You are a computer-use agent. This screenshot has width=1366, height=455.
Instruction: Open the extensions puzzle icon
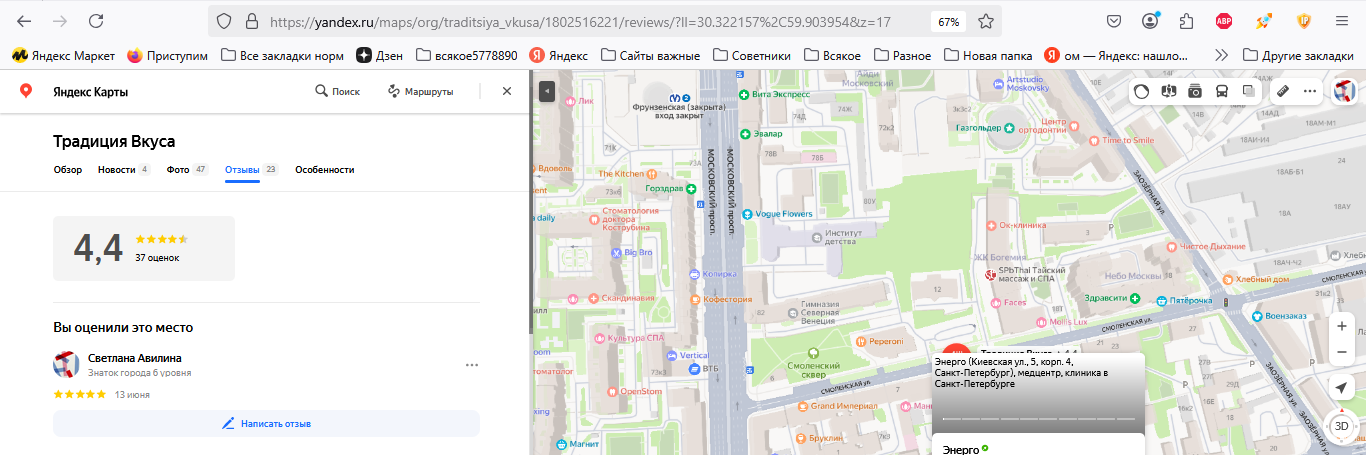1187,21
